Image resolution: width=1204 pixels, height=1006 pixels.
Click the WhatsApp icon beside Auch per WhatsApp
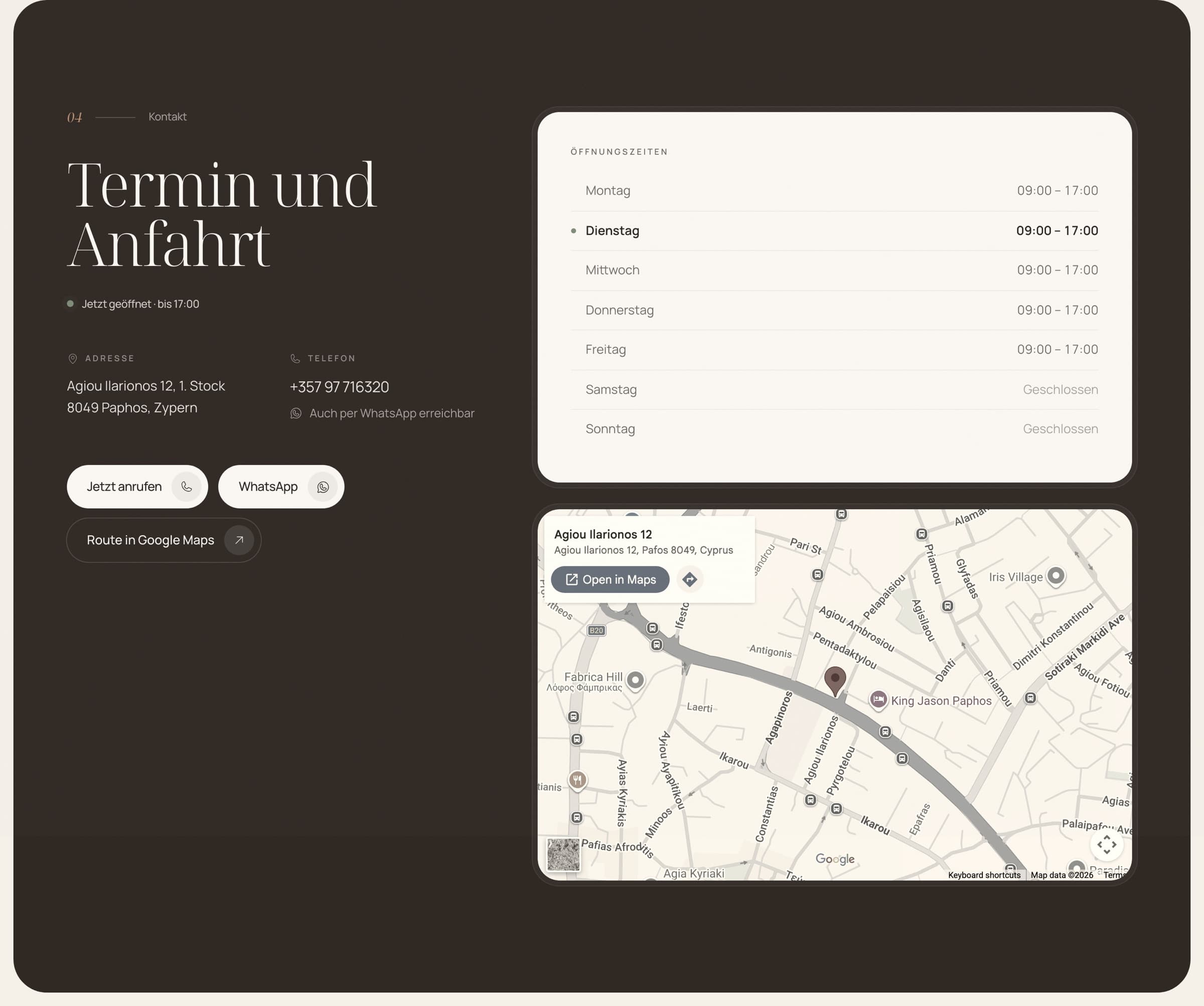296,413
